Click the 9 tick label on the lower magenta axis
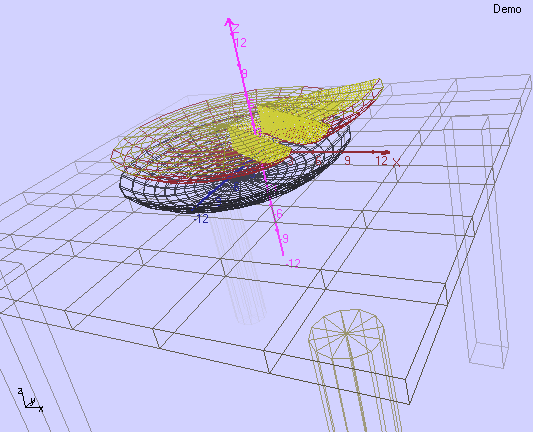This screenshot has width=533, height=432. click(286, 239)
